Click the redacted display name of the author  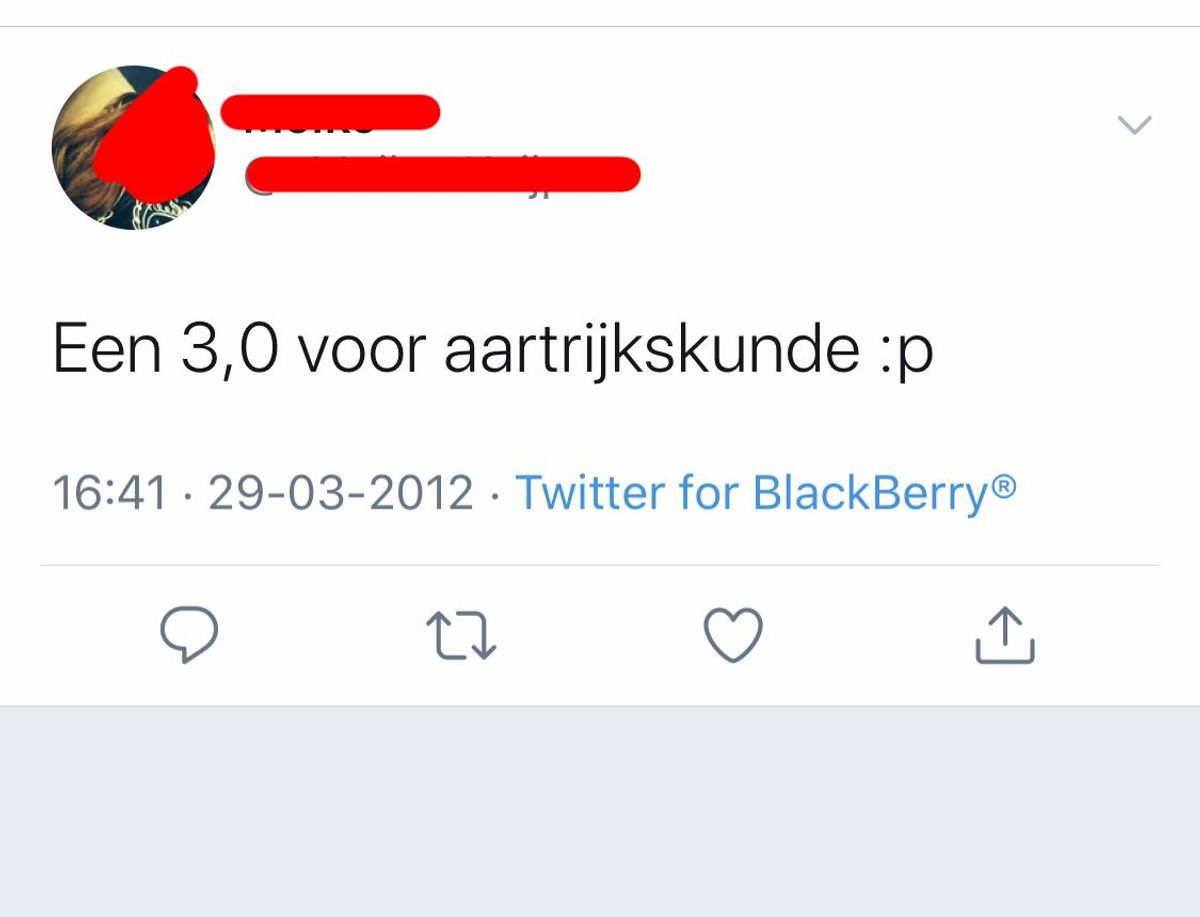point(330,113)
